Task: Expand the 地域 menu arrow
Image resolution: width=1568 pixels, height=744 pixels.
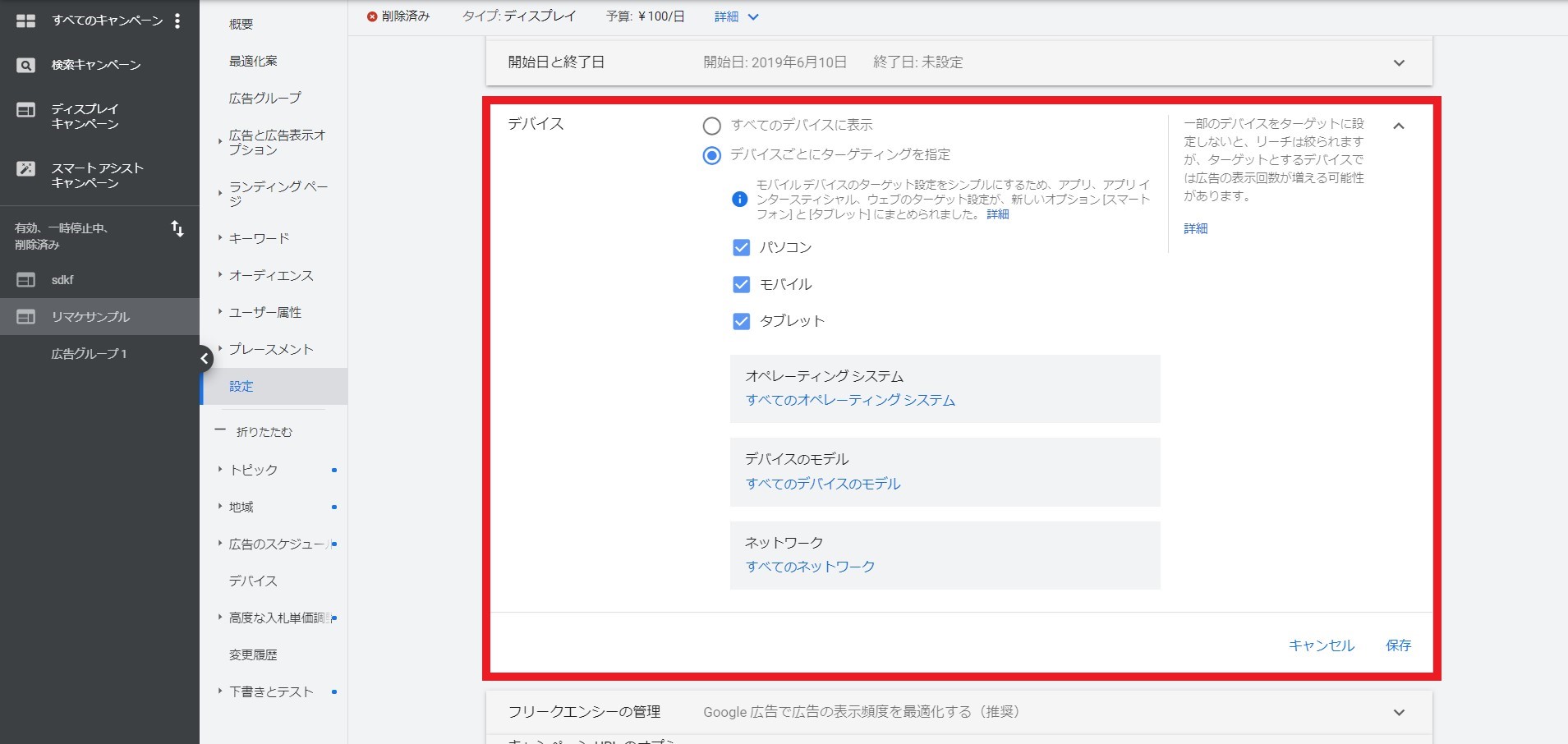Action: tap(220, 507)
